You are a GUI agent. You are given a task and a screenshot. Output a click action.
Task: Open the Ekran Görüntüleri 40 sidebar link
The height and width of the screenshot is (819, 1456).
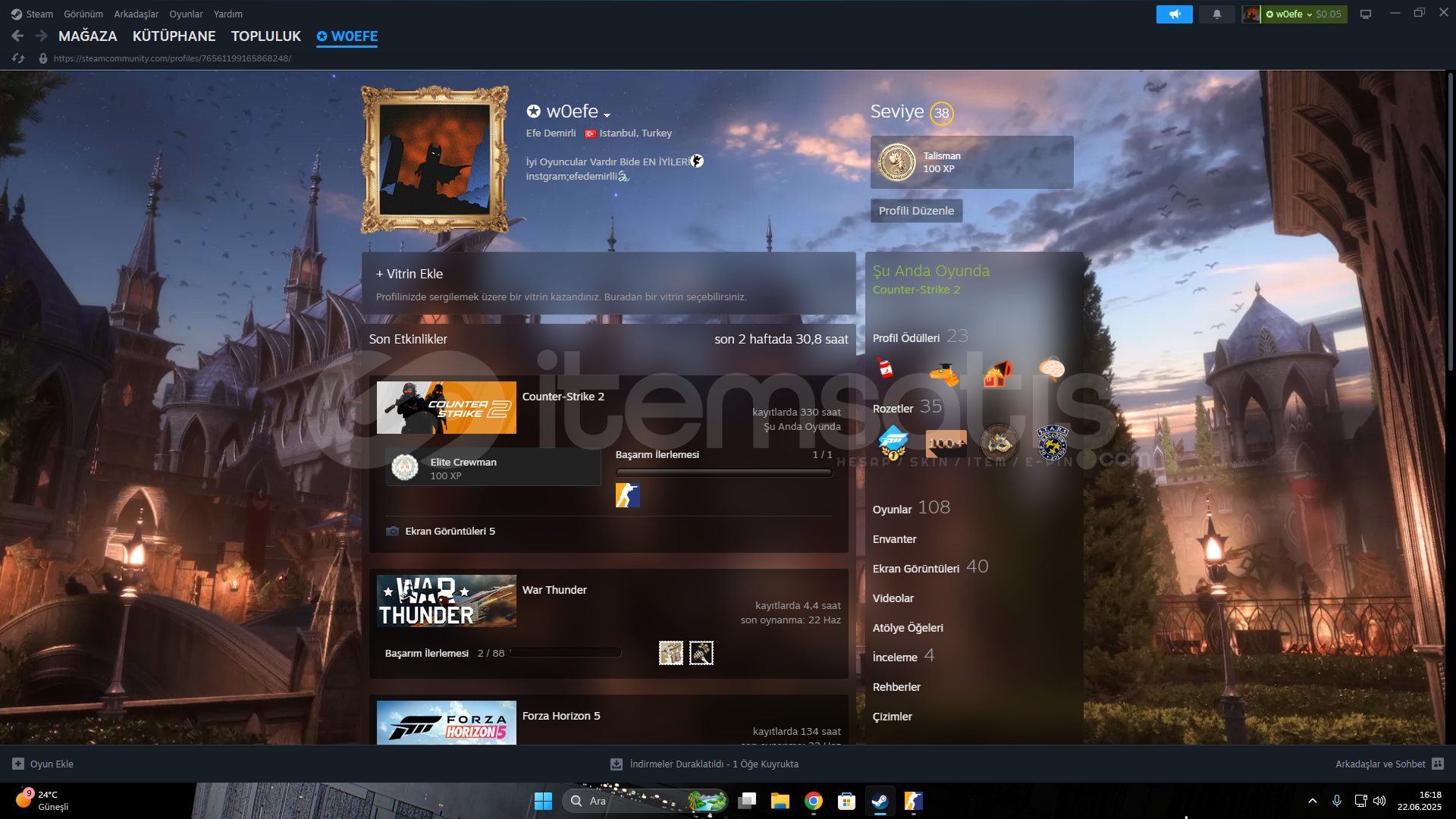click(930, 567)
